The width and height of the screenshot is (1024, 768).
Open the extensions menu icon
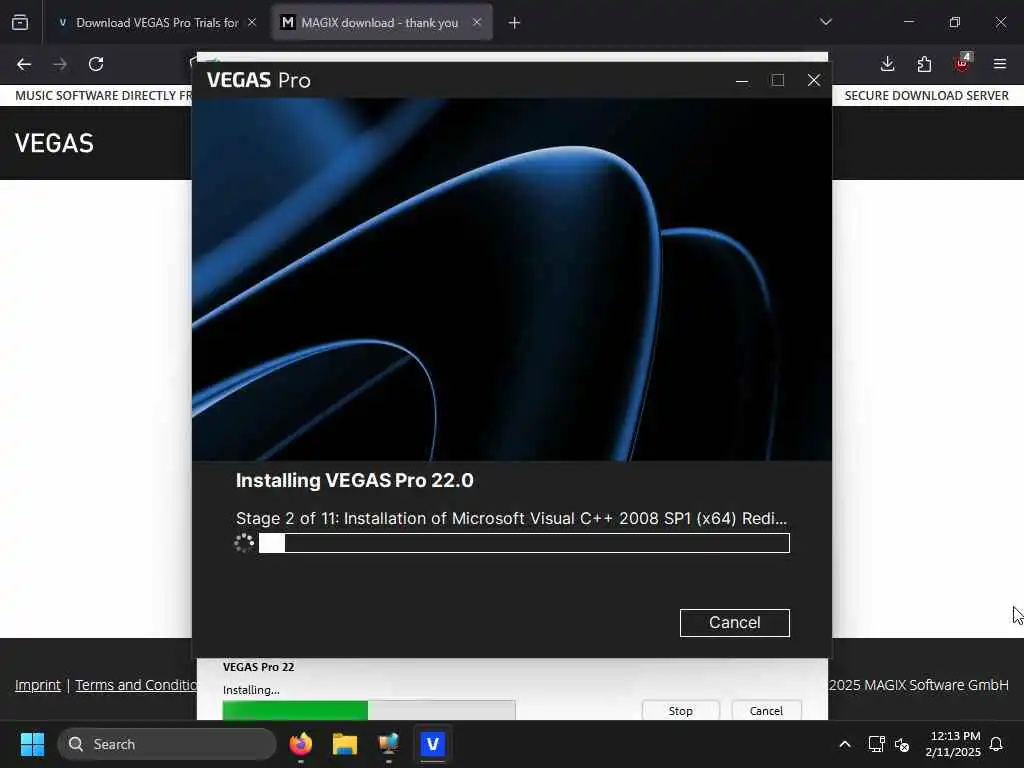[x=924, y=64]
